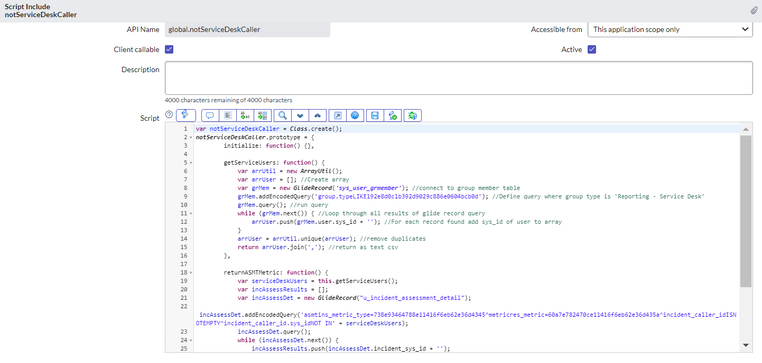Open editor help blue question icon
This screenshot has height=363, width=762.
pyautogui.click(x=355, y=115)
